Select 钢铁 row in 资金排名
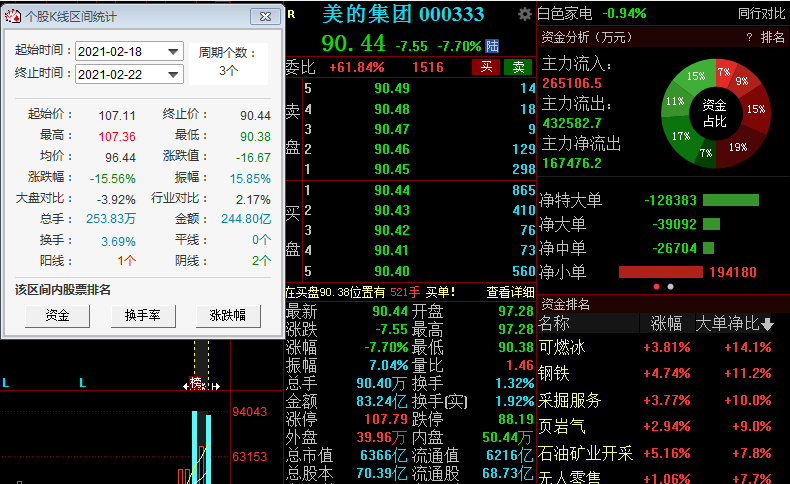Image resolution: width=790 pixels, height=484 pixels. 662,374
